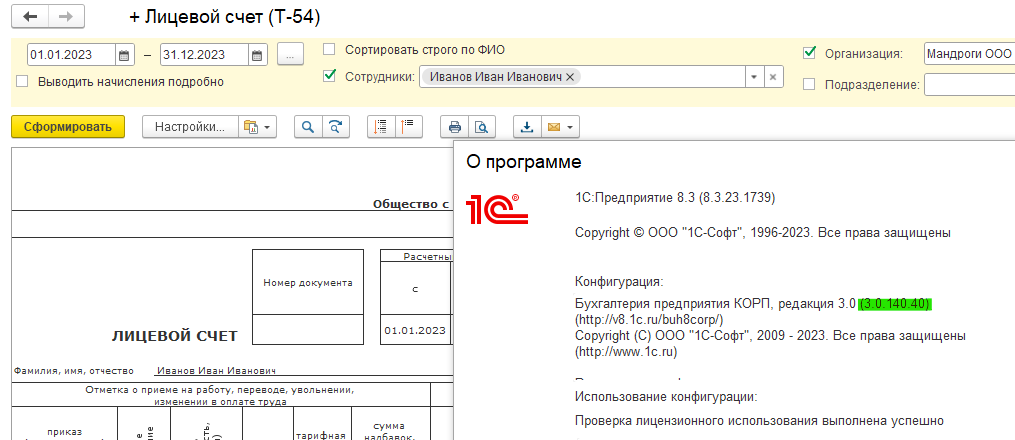Click Проверка лицензионного использования выполнена успешно text
1015x440 pixels.
[x=759, y=421]
